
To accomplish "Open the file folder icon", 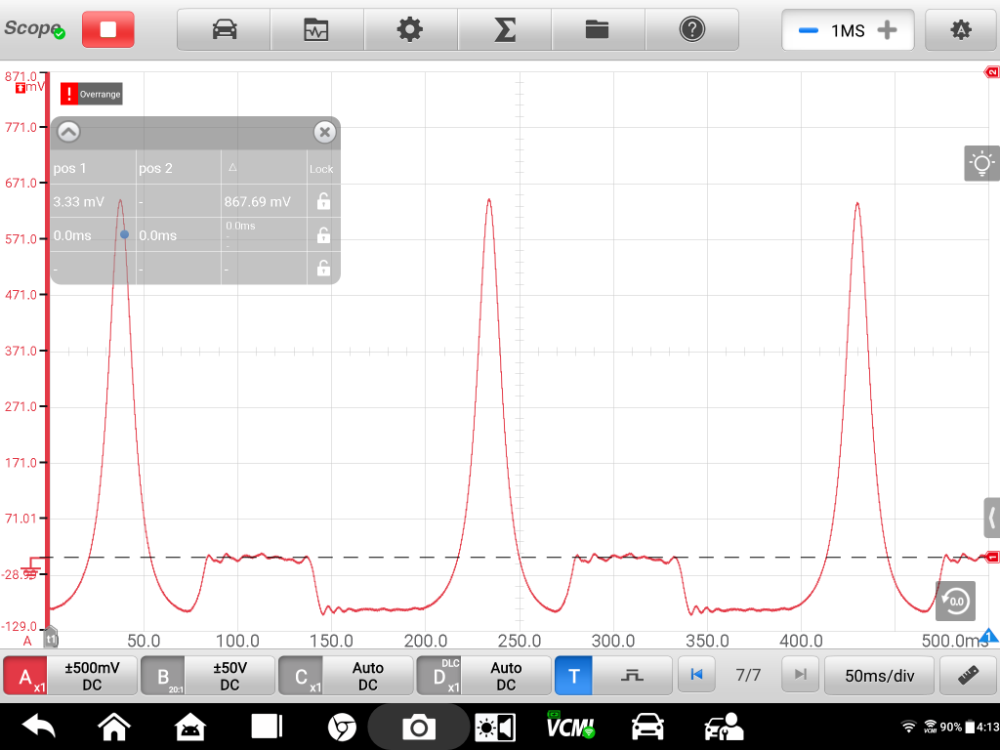I will pyautogui.click(x=597, y=30).
